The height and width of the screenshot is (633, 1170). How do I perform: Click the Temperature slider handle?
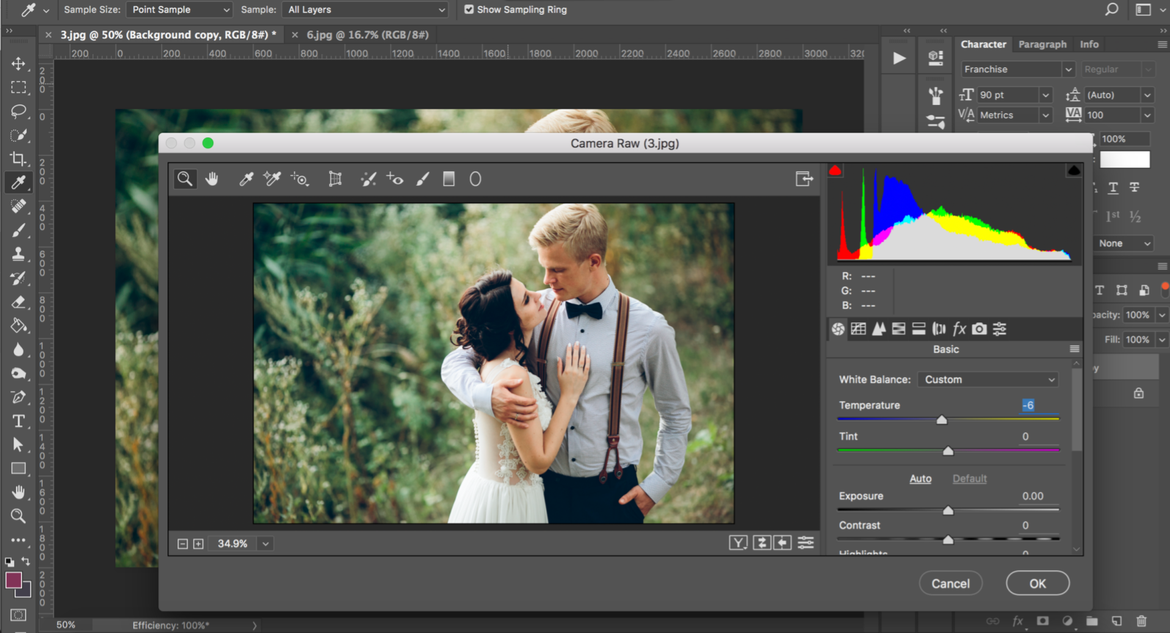941,421
